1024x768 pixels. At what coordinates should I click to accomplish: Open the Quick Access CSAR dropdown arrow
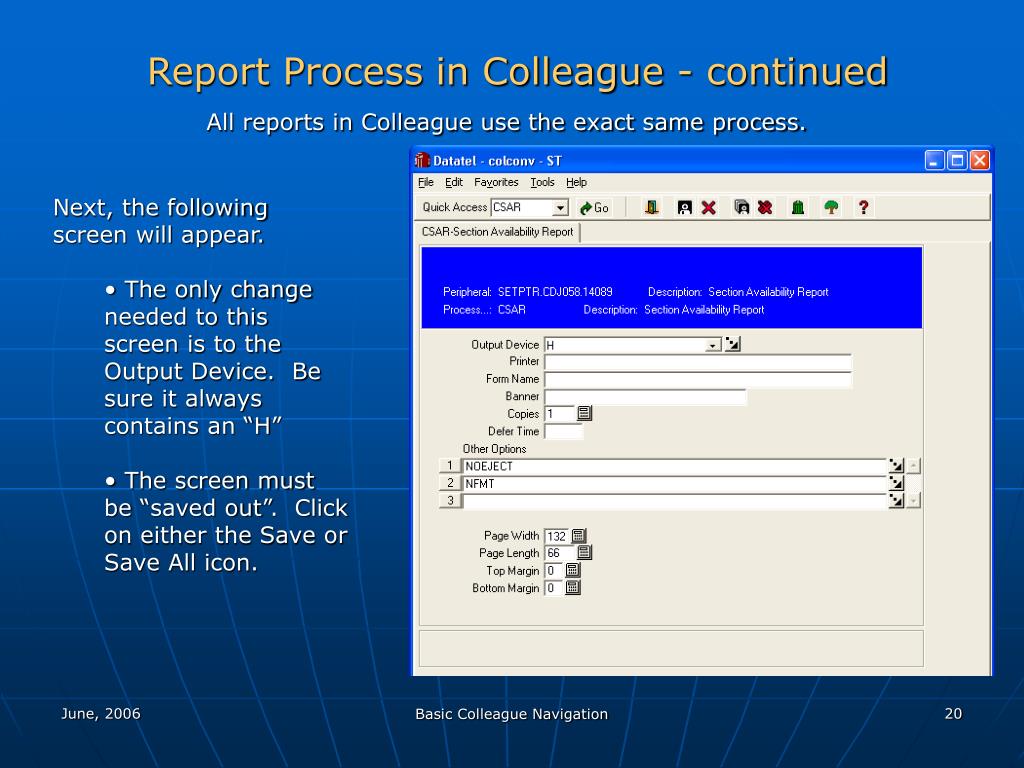pos(560,208)
